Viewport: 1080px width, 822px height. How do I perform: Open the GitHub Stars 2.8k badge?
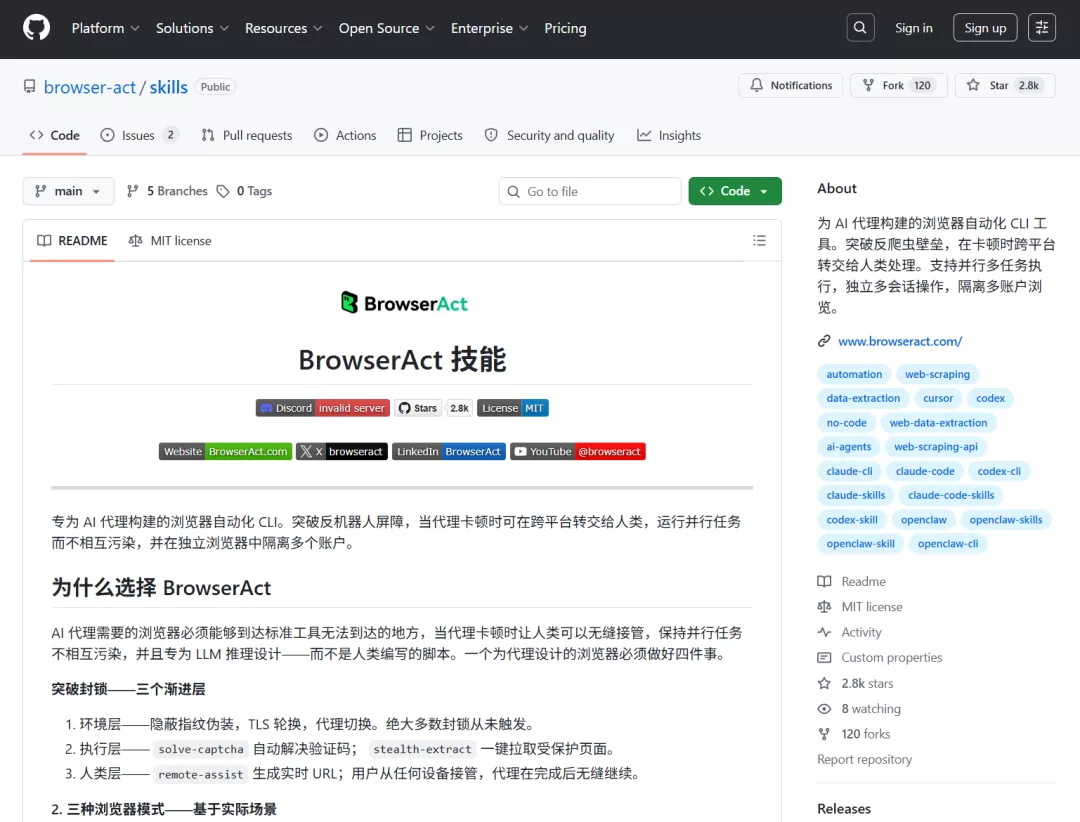(x=434, y=408)
